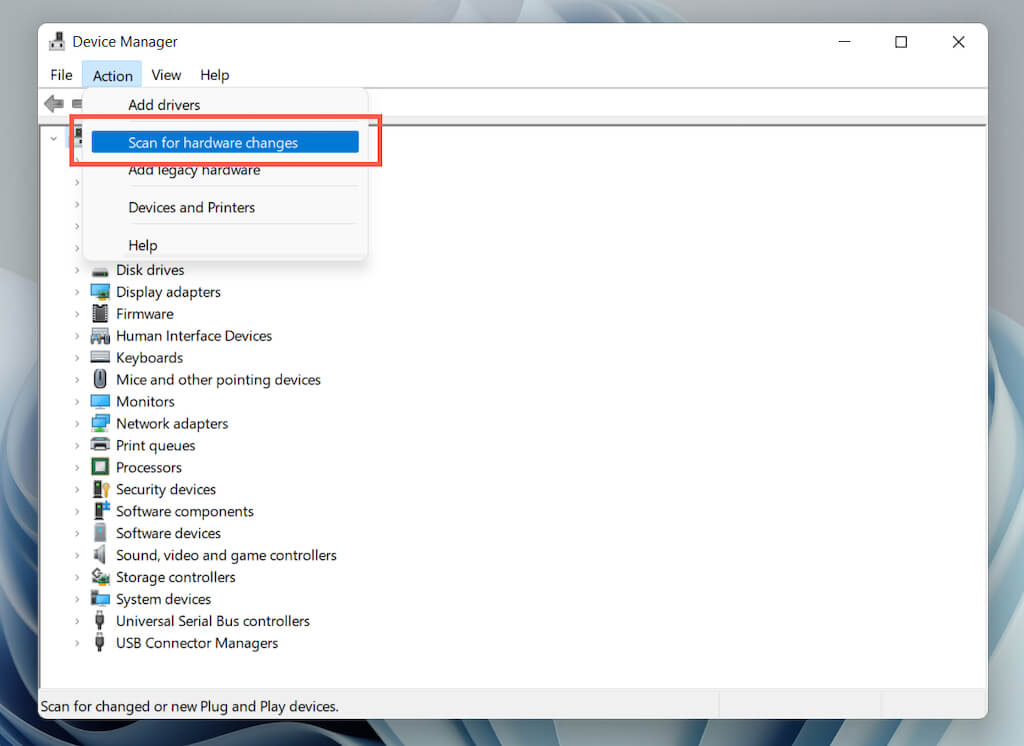Collapse the root computer node chevron
Image resolution: width=1024 pixels, height=746 pixels.
point(54,138)
